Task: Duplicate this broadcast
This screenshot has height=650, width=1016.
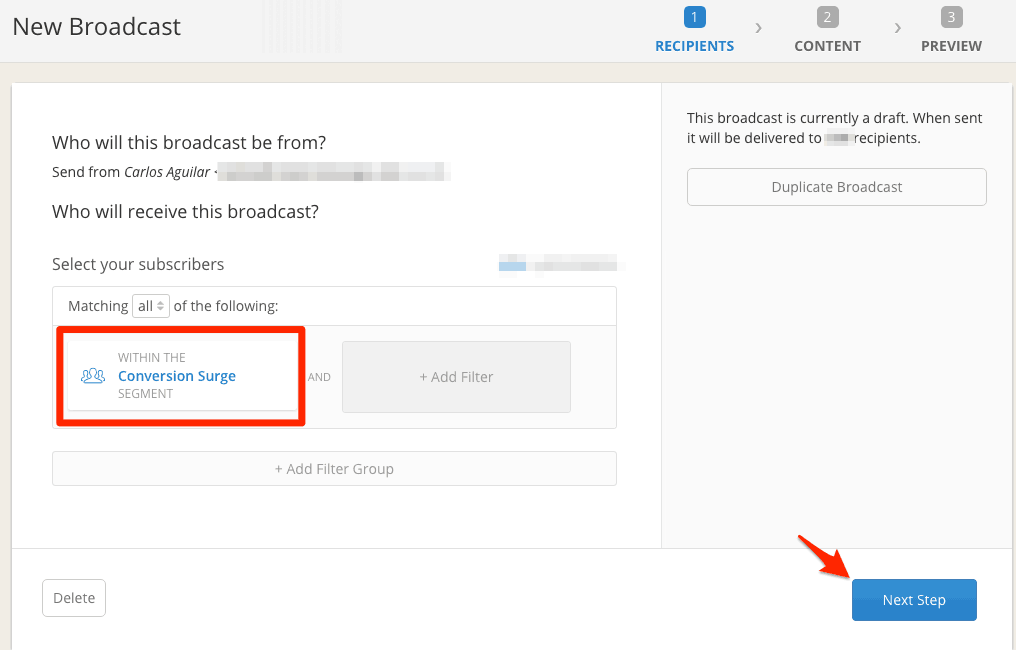Action: [x=836, y=187]
